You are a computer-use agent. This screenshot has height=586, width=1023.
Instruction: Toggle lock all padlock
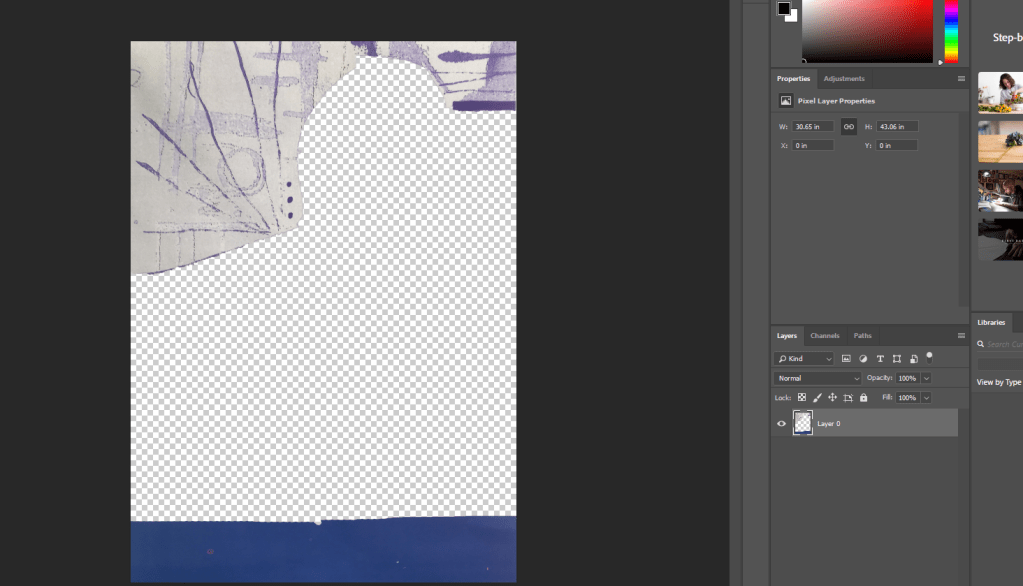point(864,397)
